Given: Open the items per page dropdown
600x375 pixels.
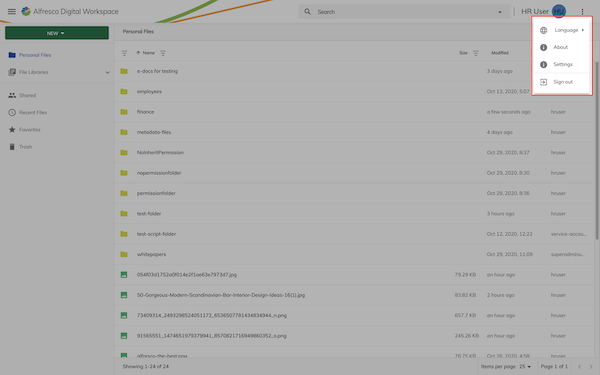Looking at the screenshot, I should pos(525,367).
